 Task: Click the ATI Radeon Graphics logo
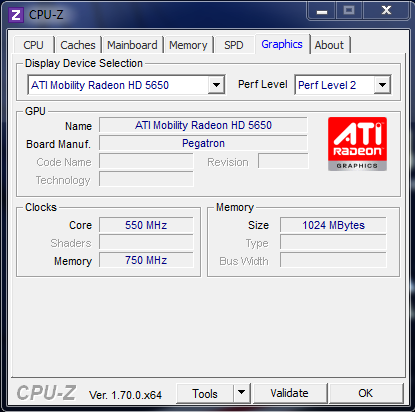(357, 144)
